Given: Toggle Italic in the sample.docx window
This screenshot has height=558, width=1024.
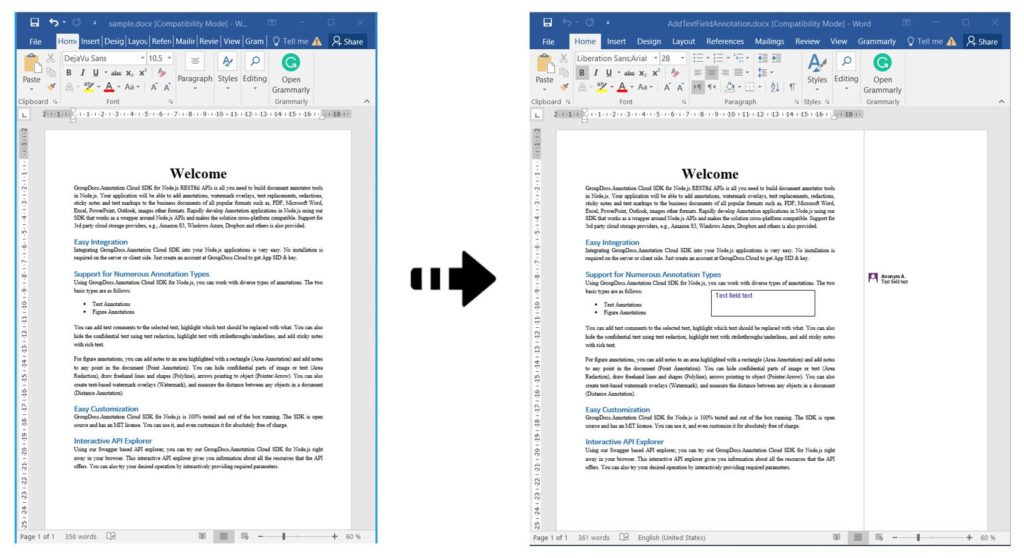Looking at the screenshot, I should (82, 73).
